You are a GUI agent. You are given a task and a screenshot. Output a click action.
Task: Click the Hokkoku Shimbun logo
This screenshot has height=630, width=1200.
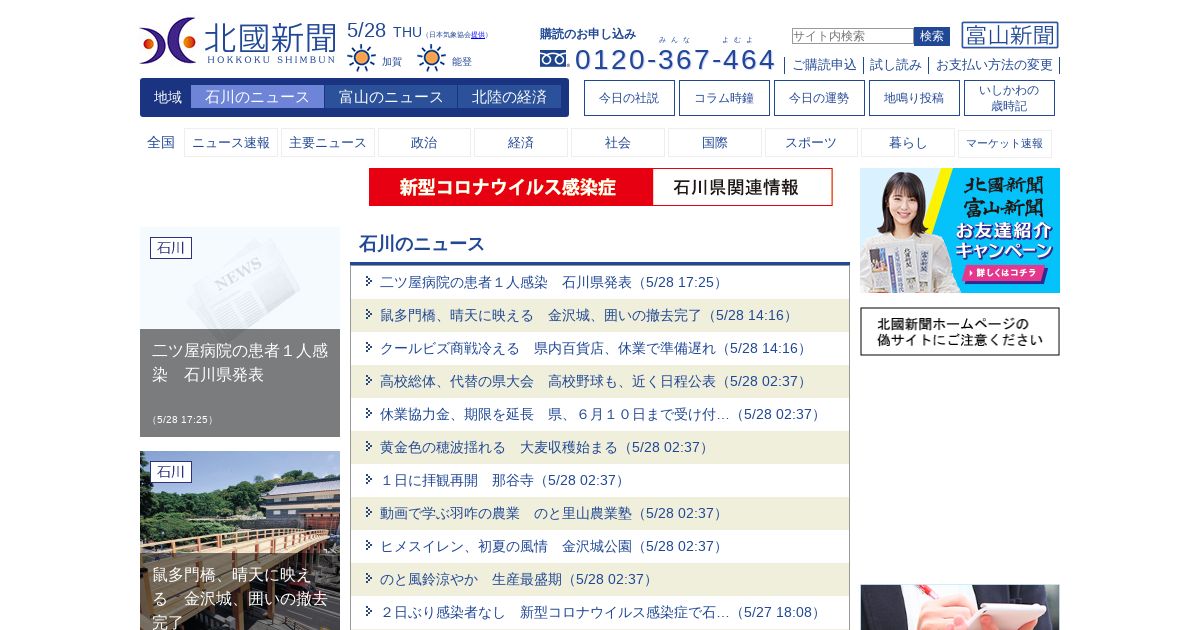[238, 41]
